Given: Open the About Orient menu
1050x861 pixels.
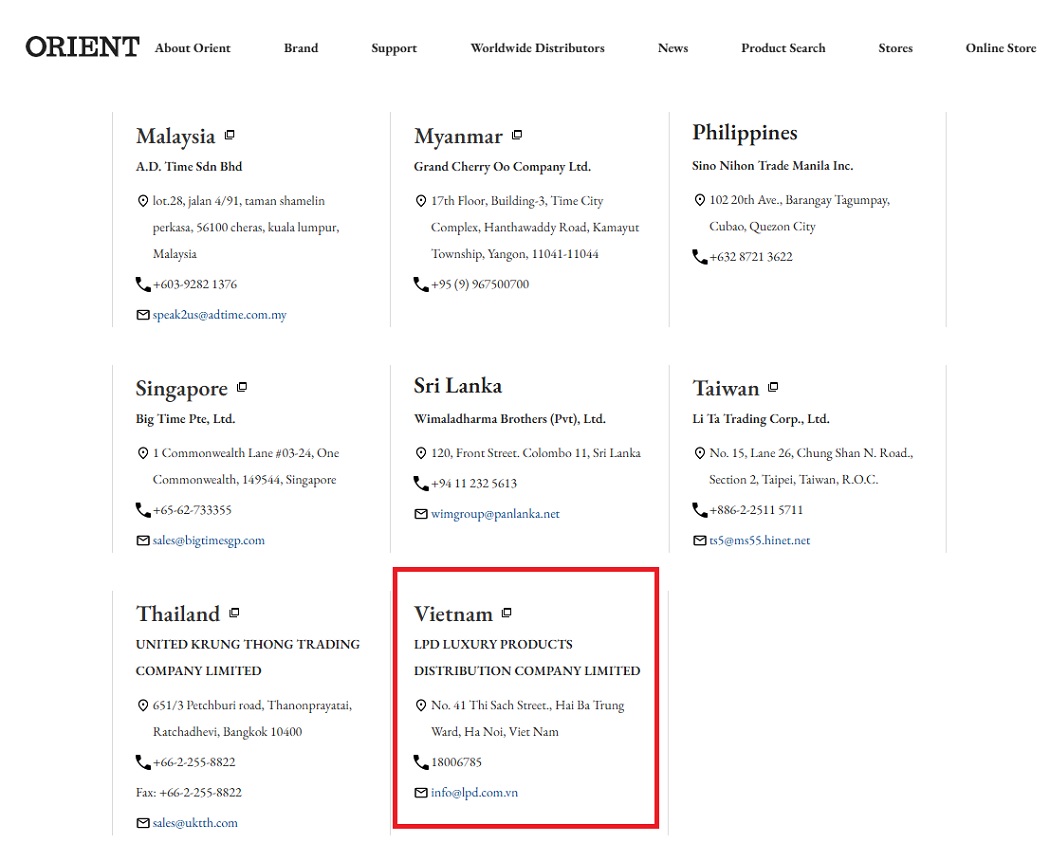Looking at the screenshot, I should click(192, 48).
